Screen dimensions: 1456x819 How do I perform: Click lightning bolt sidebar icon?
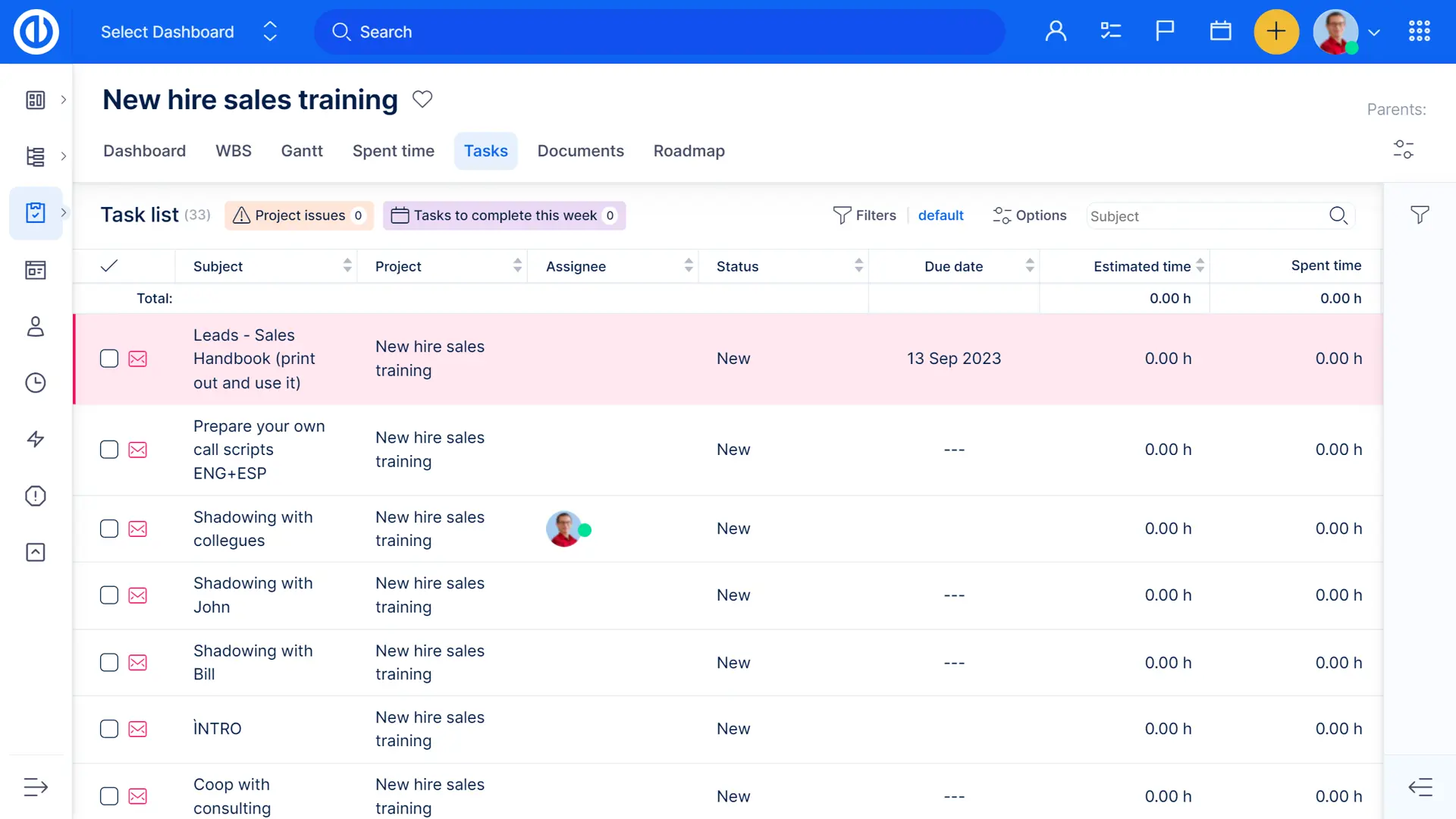click(x=36, y=439)
